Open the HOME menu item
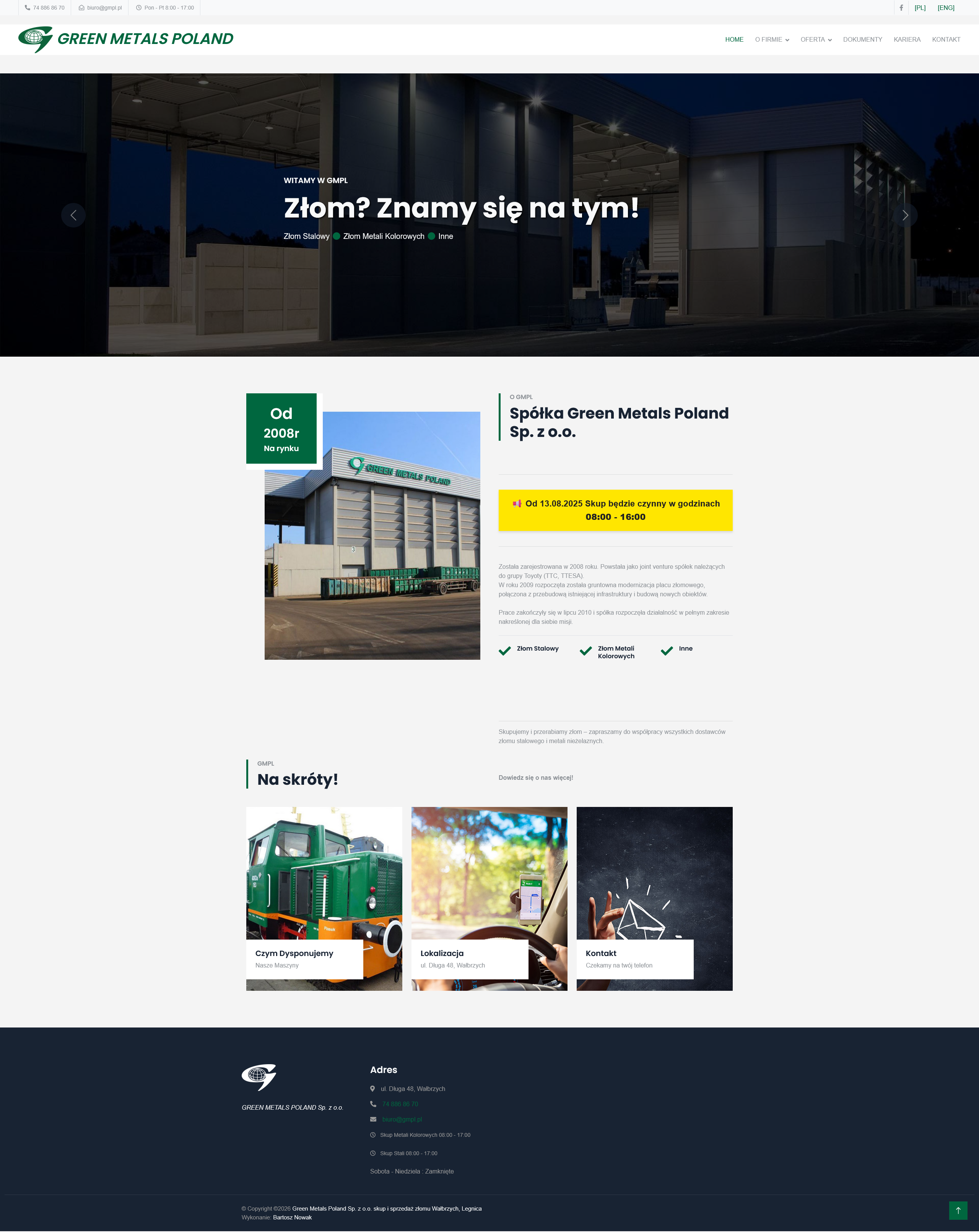 point(734,40)
